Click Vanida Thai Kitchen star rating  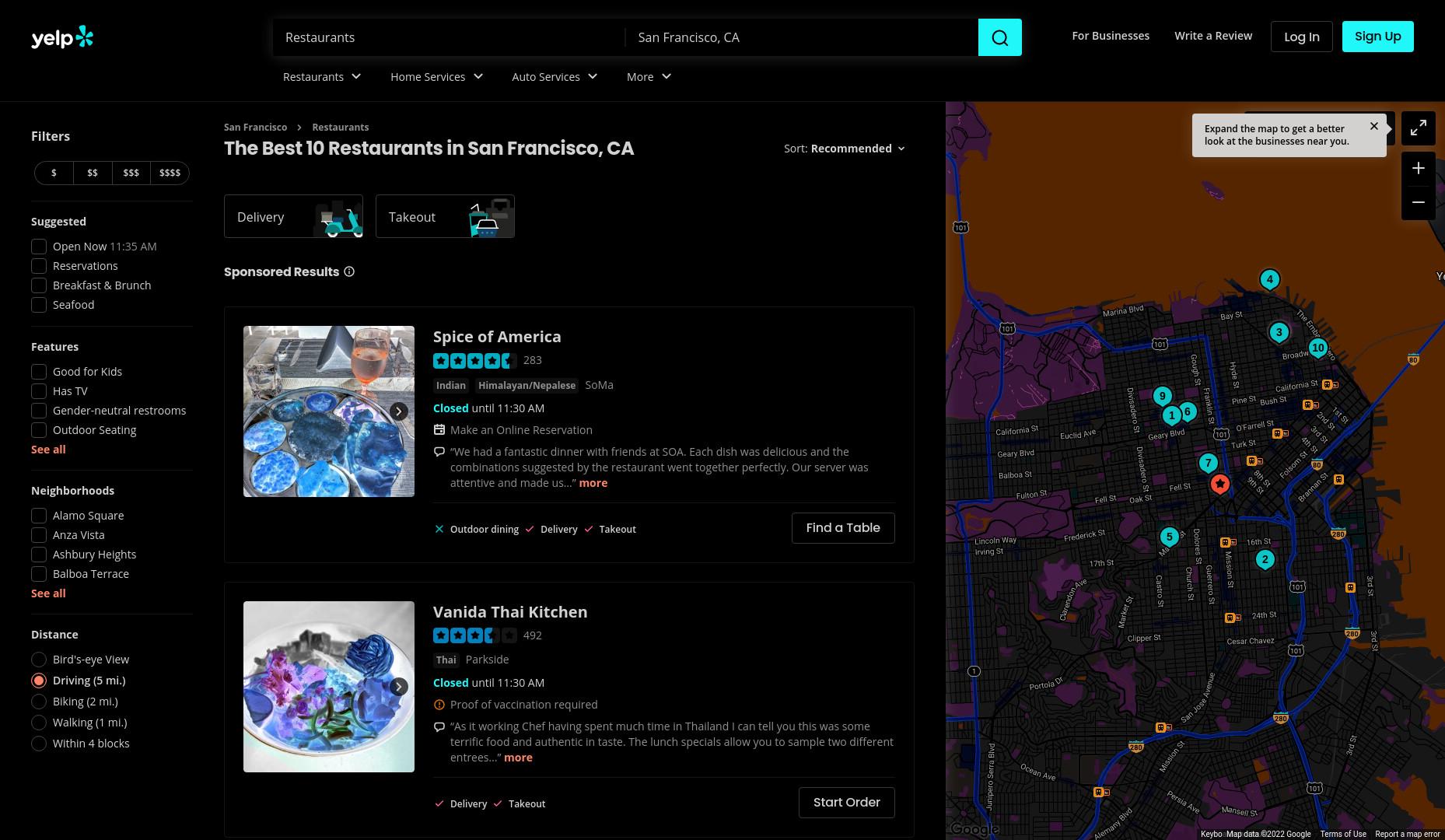point(474,635)
